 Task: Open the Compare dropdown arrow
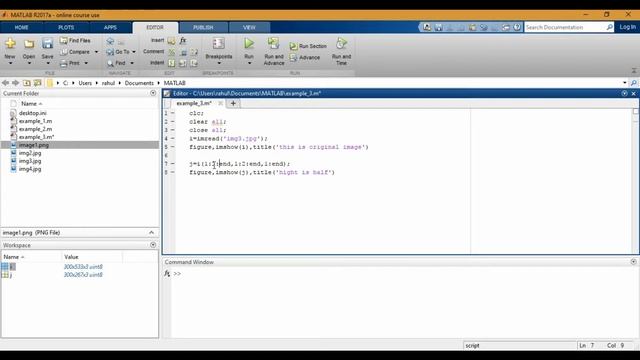click(x=96, y=52)
